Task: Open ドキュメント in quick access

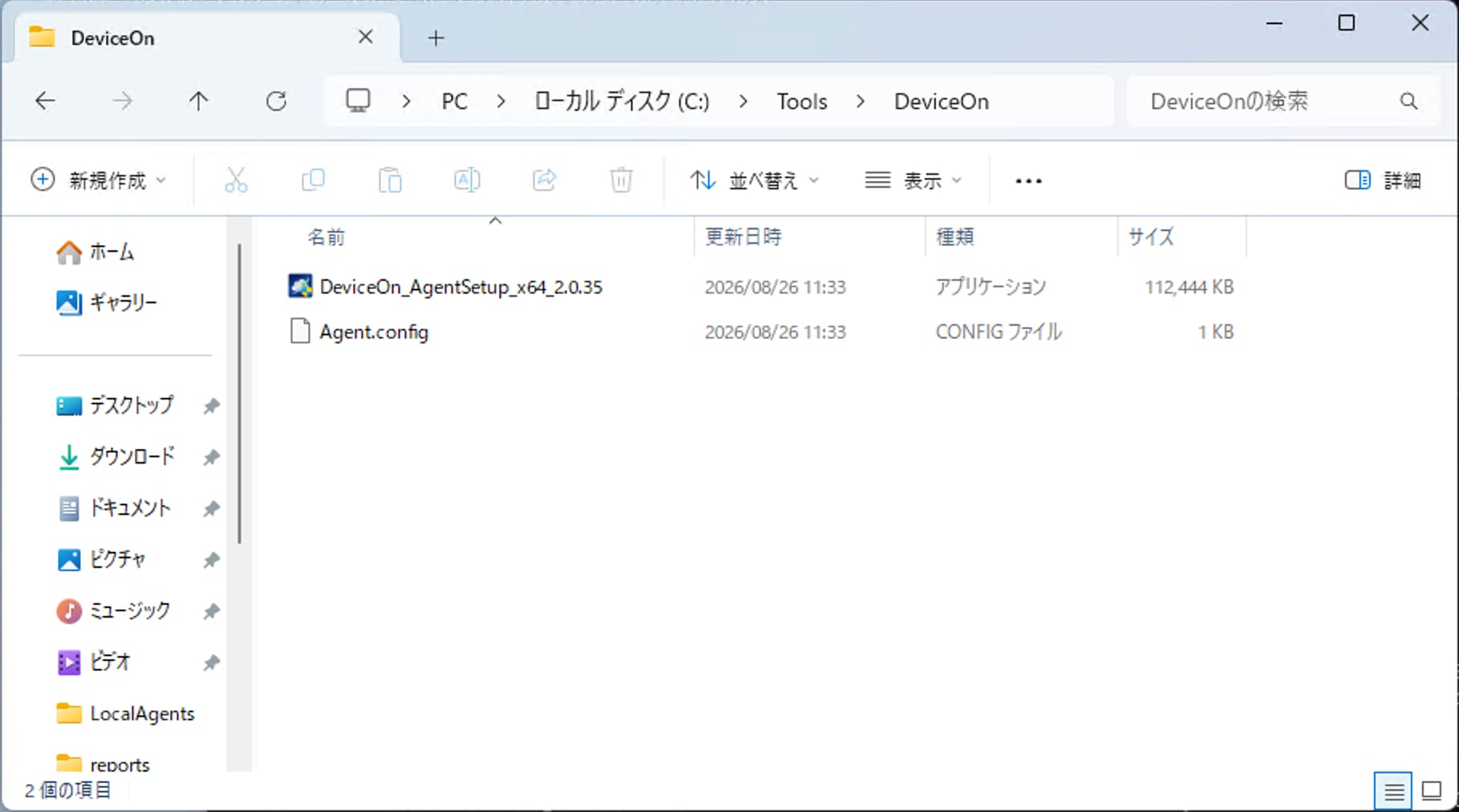Action: (x=114, y=508)
